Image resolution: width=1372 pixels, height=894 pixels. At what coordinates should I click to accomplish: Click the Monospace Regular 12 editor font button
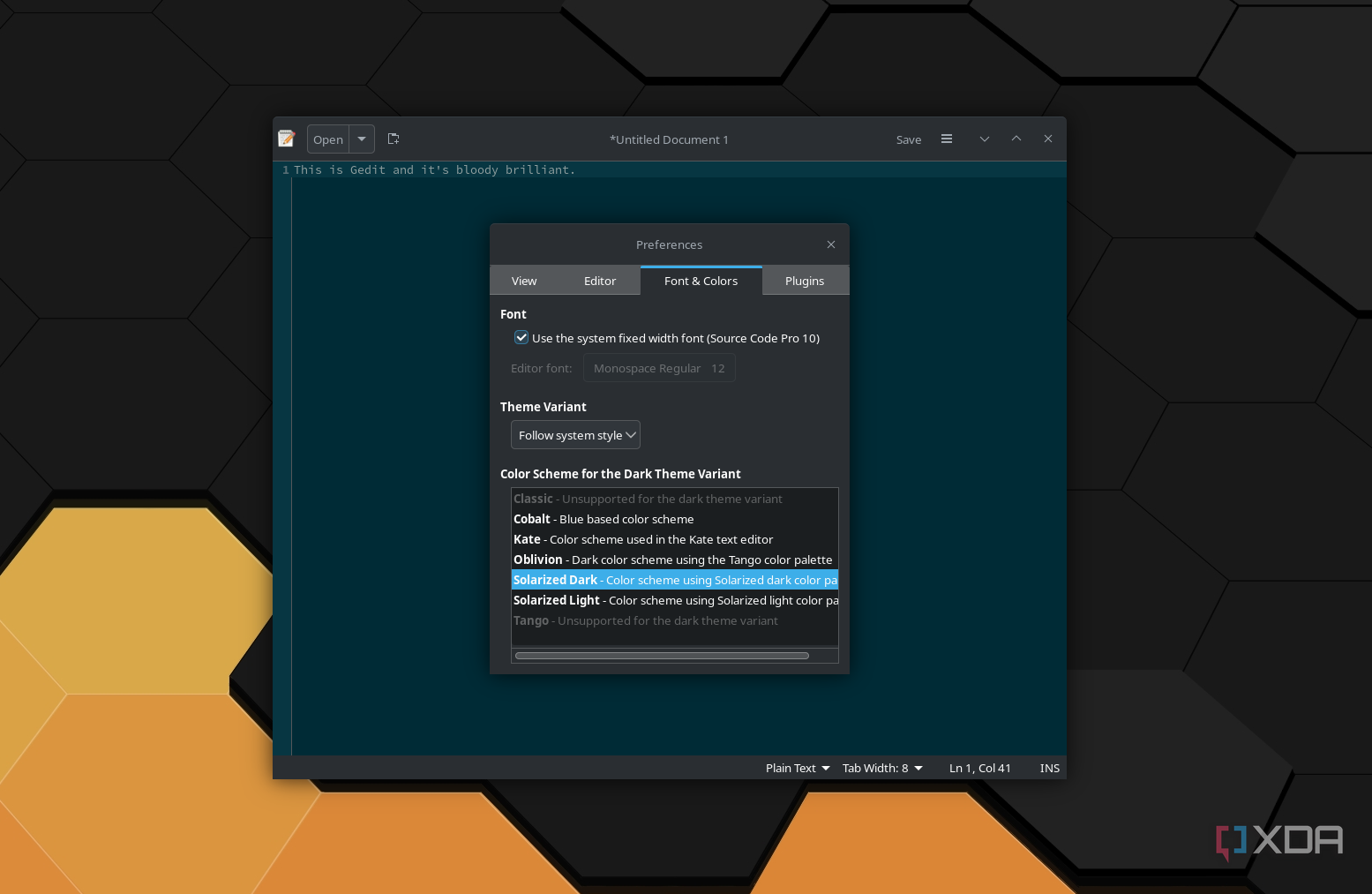[659, 368]
